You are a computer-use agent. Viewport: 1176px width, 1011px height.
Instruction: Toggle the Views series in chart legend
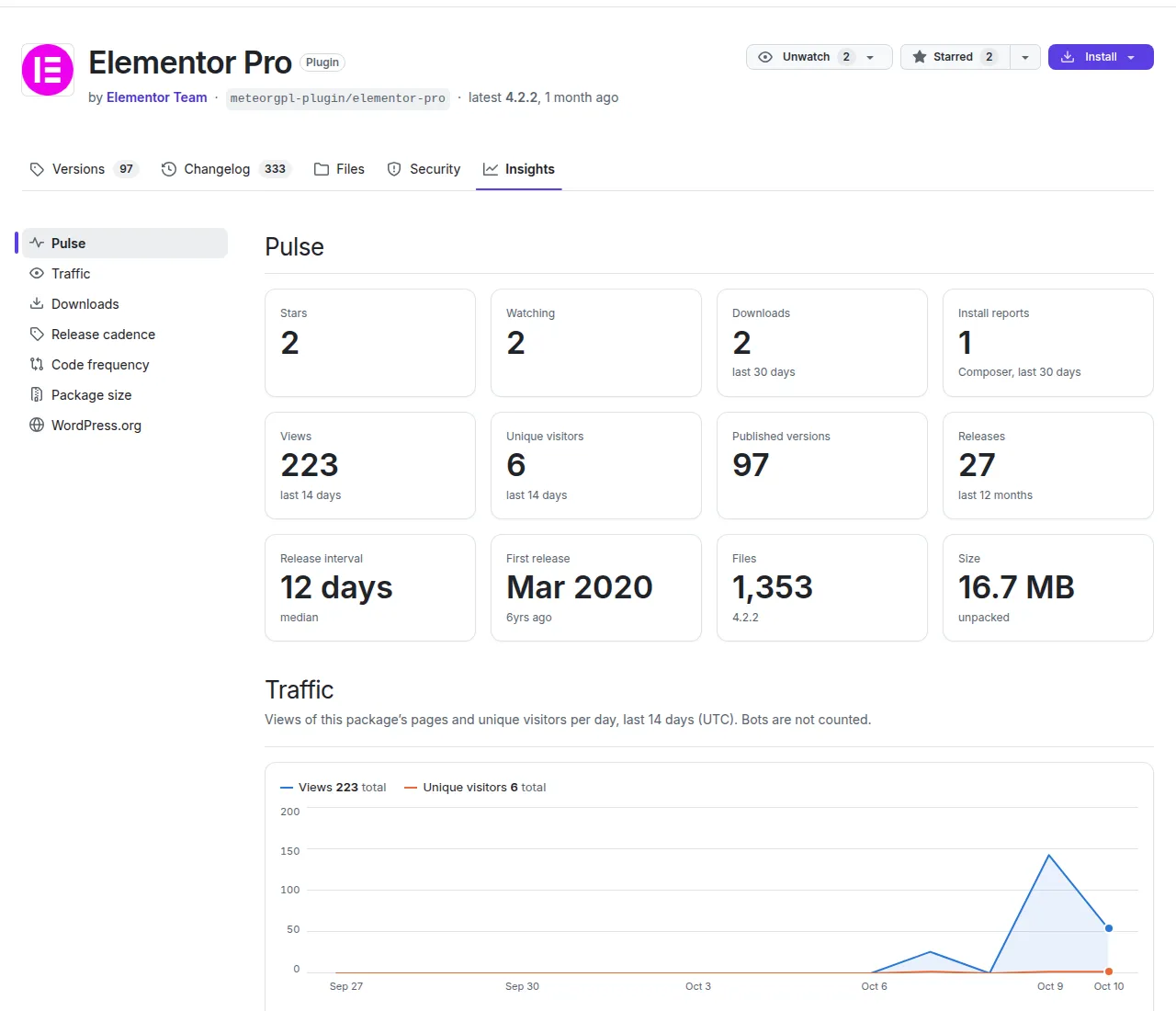tap(334, 788)
